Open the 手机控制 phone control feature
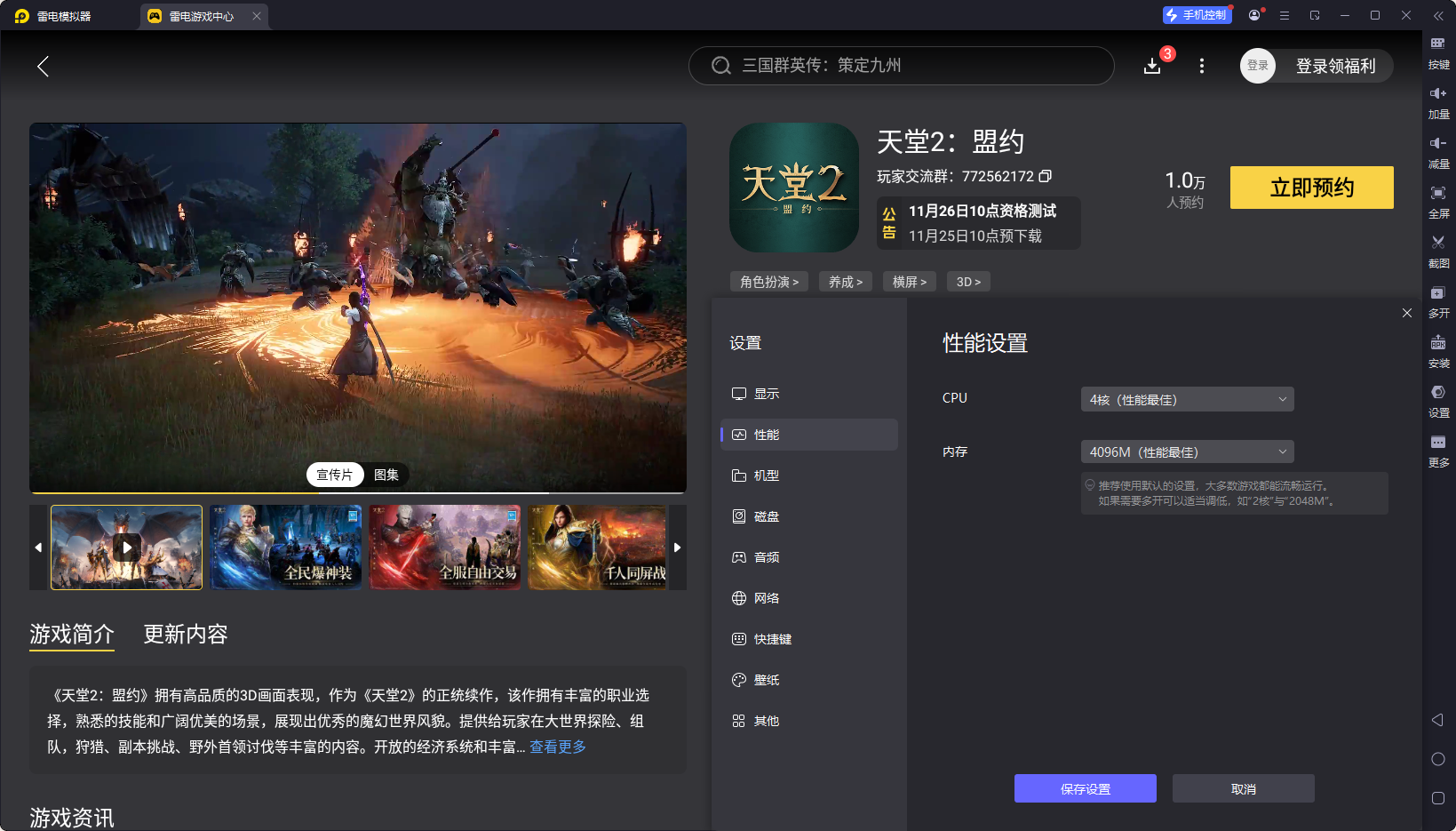1456x831 pixels. pos(1197,14)
